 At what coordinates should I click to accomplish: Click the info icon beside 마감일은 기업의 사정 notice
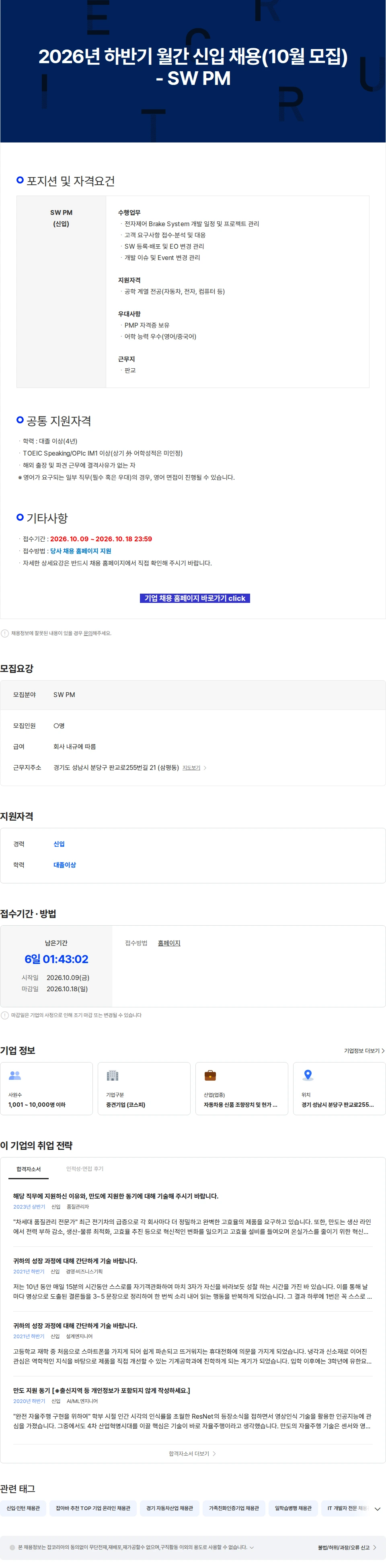(x=5, y=1015)
